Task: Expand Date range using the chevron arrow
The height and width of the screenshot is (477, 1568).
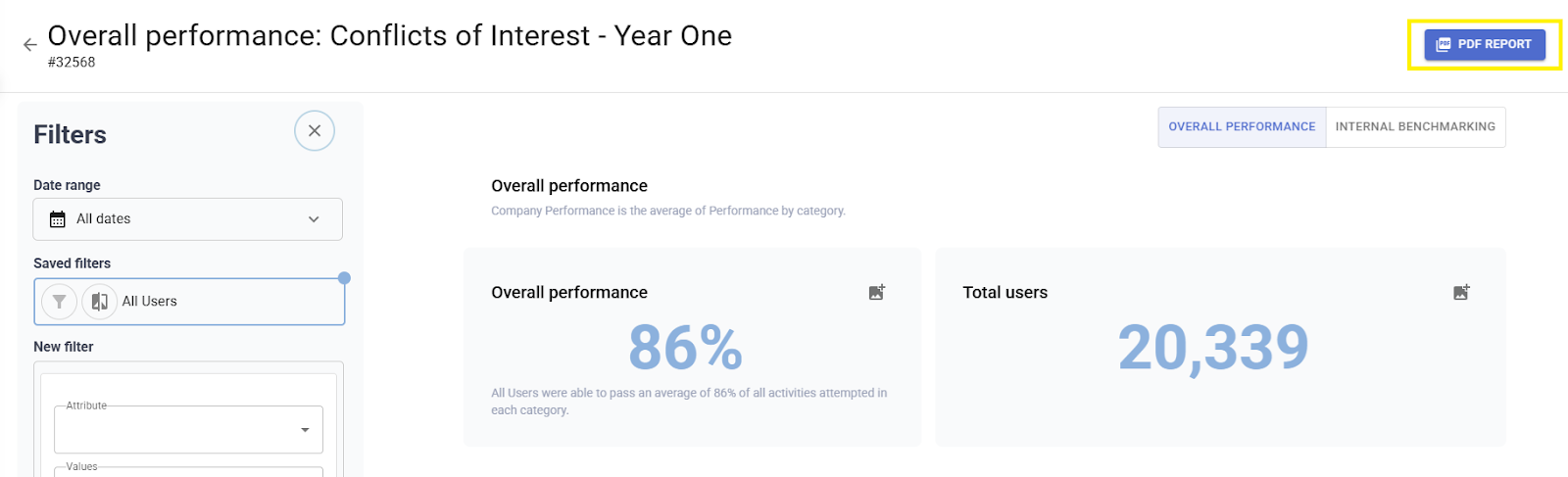Action: click(x=314, y=219)
